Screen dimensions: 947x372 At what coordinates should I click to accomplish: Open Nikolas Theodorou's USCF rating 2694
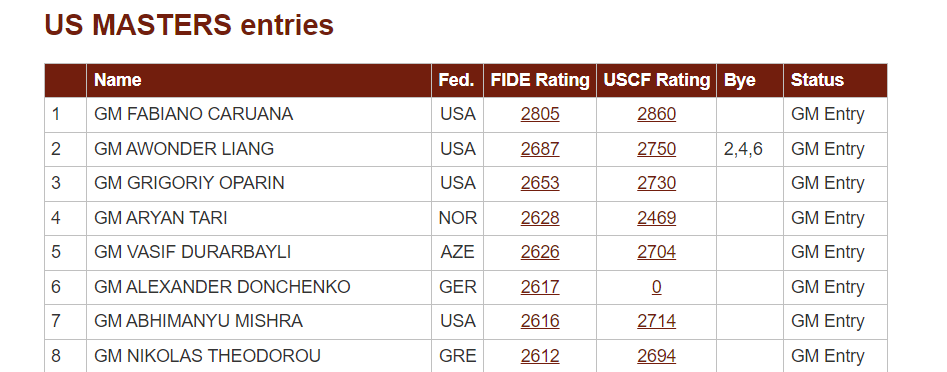click(x=656, y=356)
